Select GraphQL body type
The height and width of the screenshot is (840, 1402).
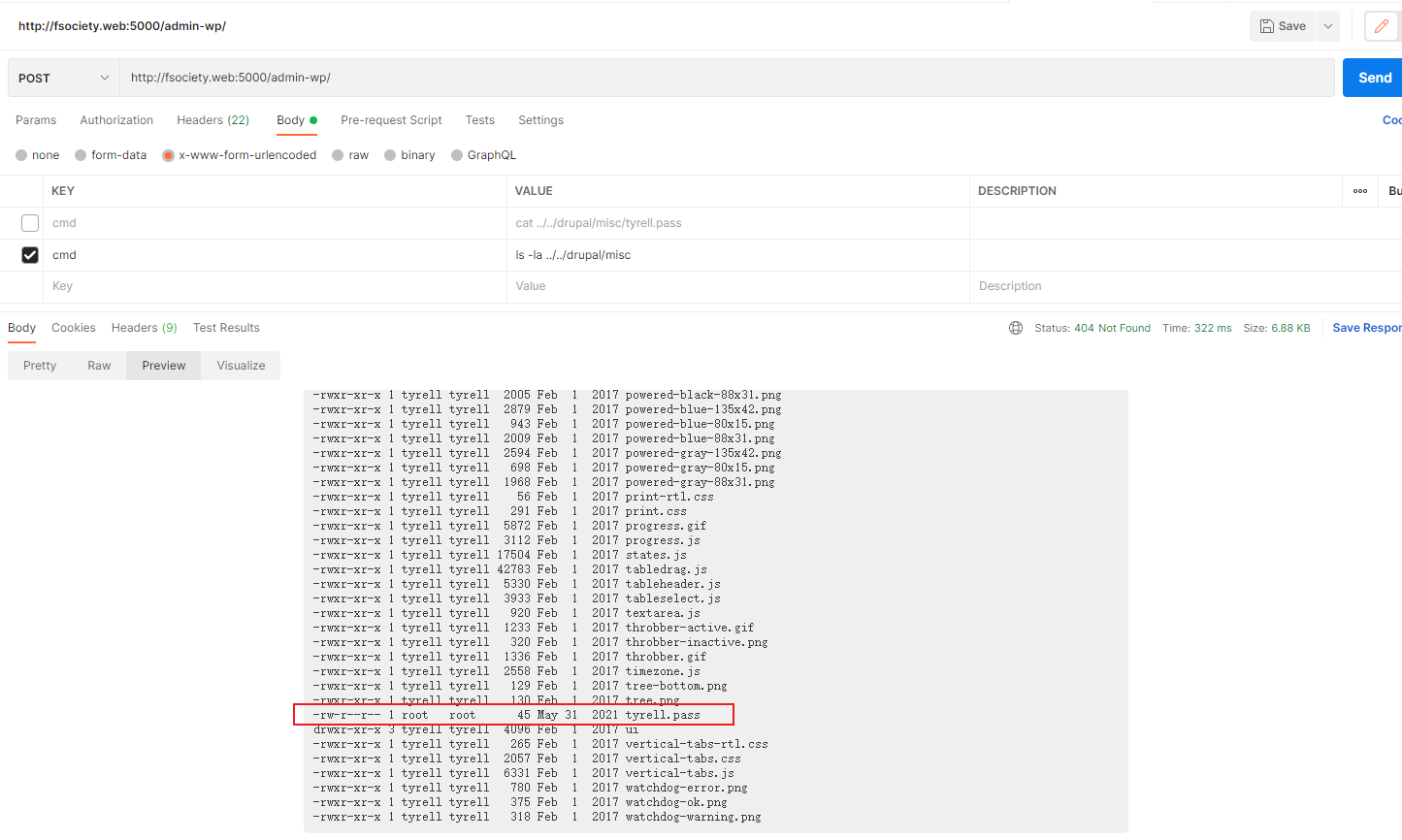[x=457, y=155]
